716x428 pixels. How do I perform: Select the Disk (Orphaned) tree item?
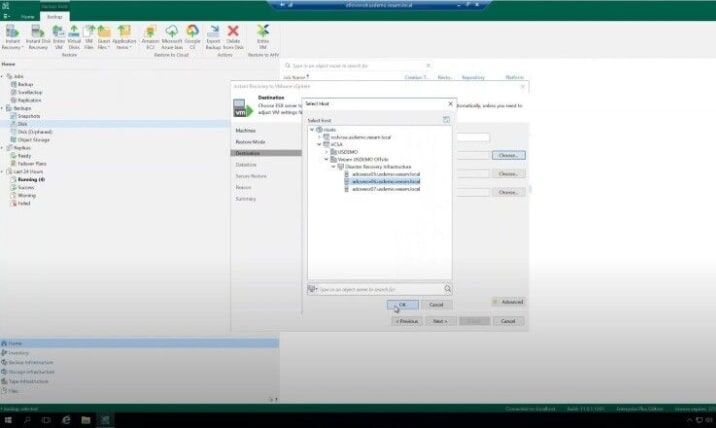tap(35, 132)
